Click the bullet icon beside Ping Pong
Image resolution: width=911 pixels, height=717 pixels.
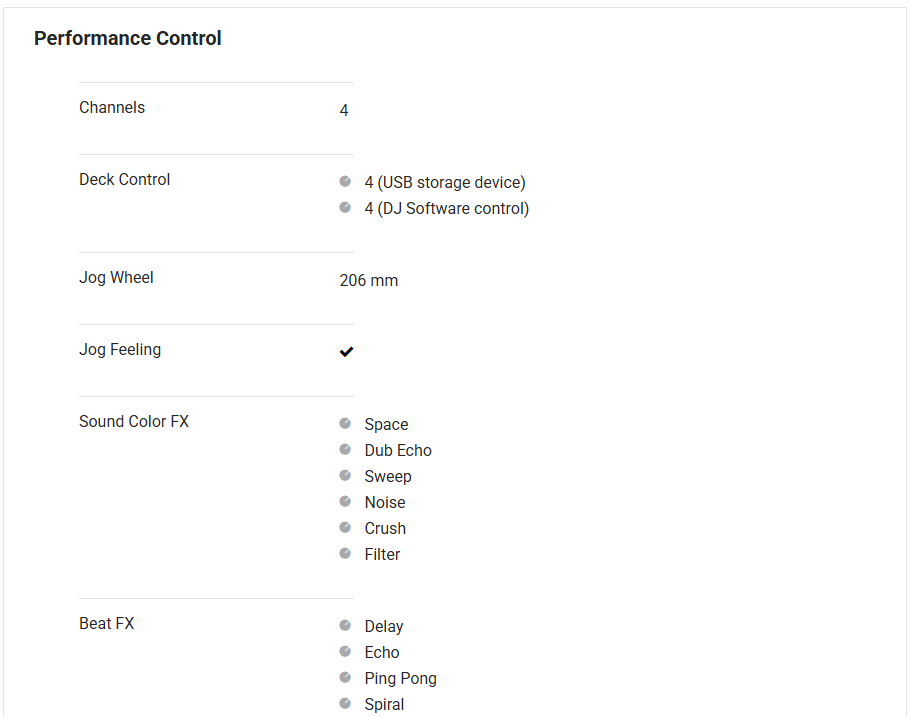(x=345, y=678)
